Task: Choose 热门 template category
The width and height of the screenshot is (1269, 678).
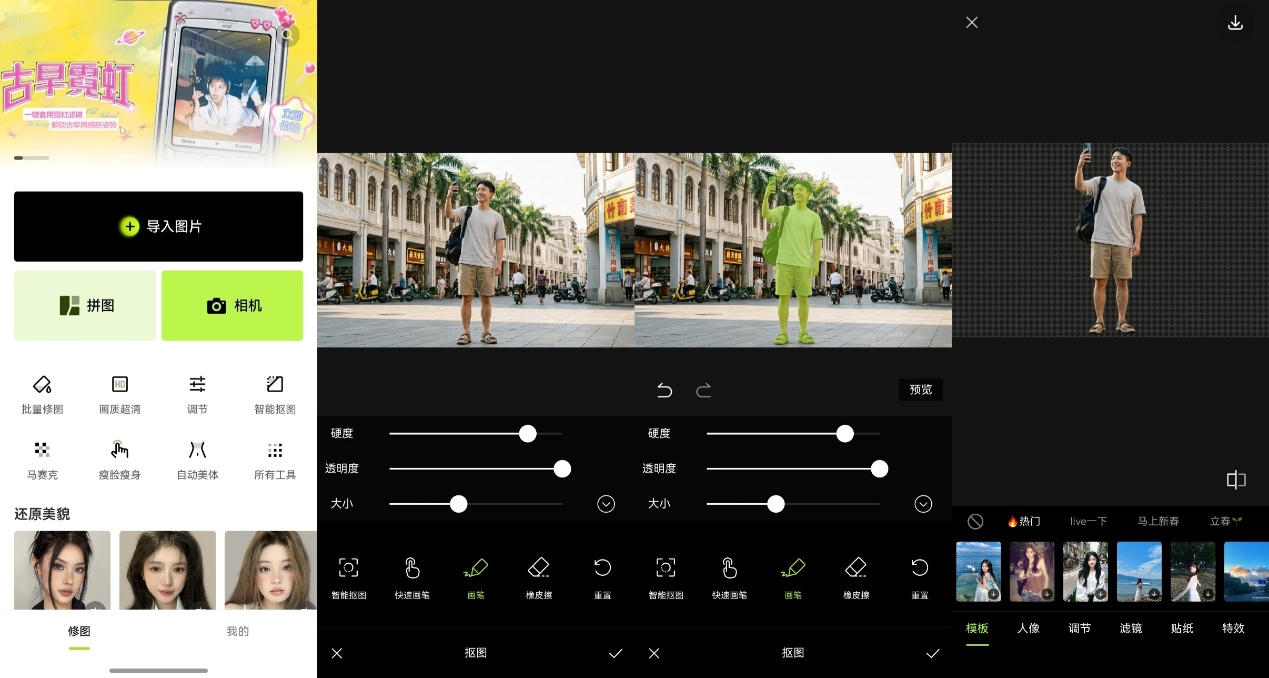Action: (1023, 521)
